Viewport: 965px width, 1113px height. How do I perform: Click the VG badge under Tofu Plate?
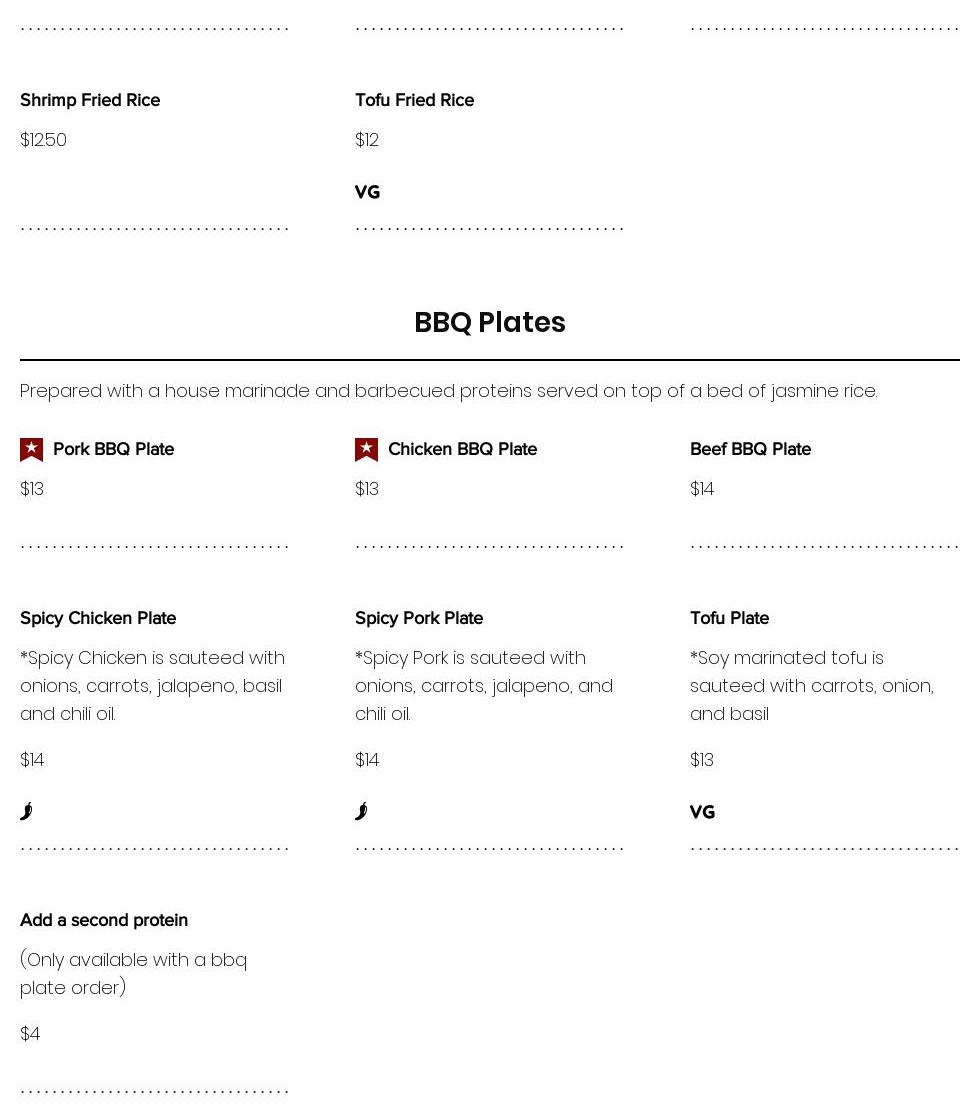pyautogui.click(x=702, y=812)
